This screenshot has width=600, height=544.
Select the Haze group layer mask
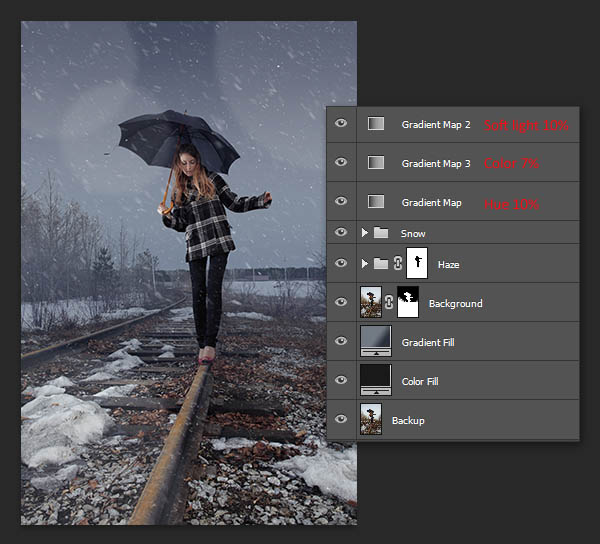415,264
